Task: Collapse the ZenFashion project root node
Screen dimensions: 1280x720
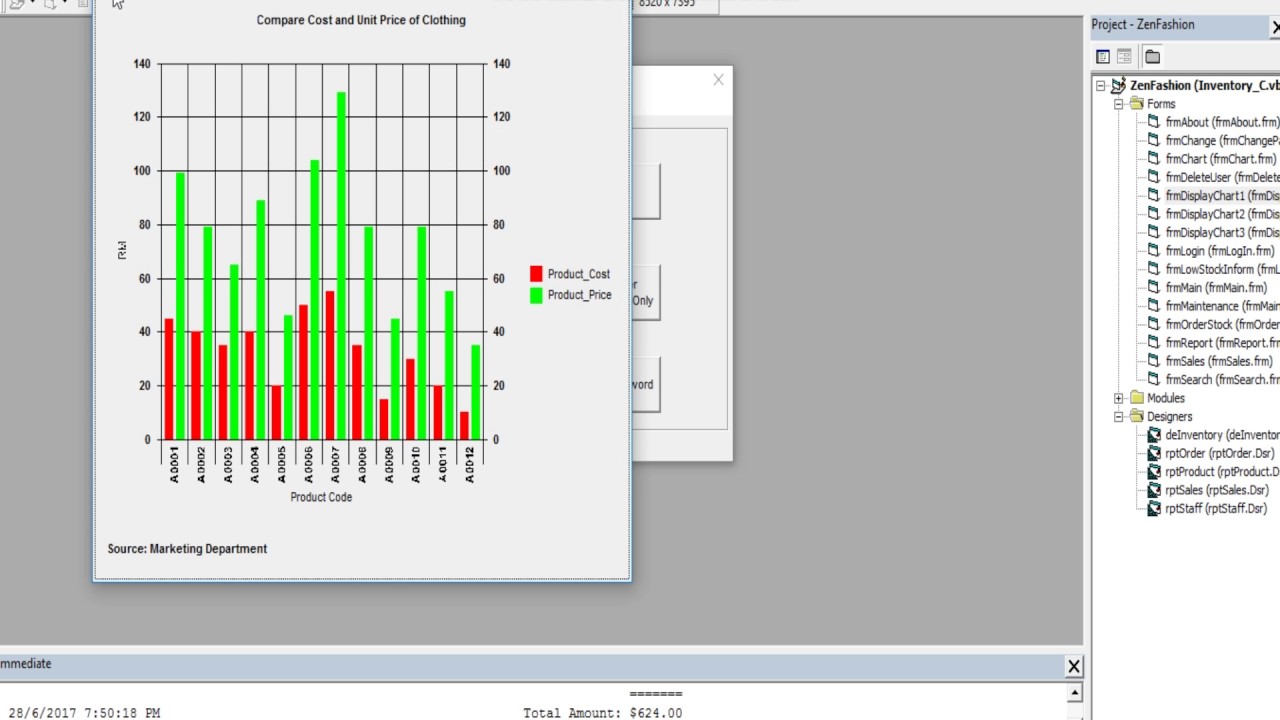Action: [x=1100, y=86]
